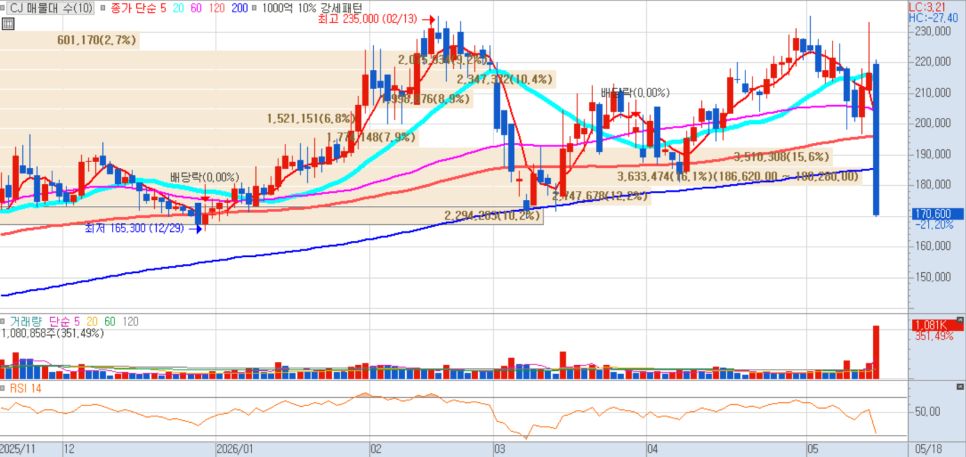Click the grid table icon below chart title

pos(7,23)
